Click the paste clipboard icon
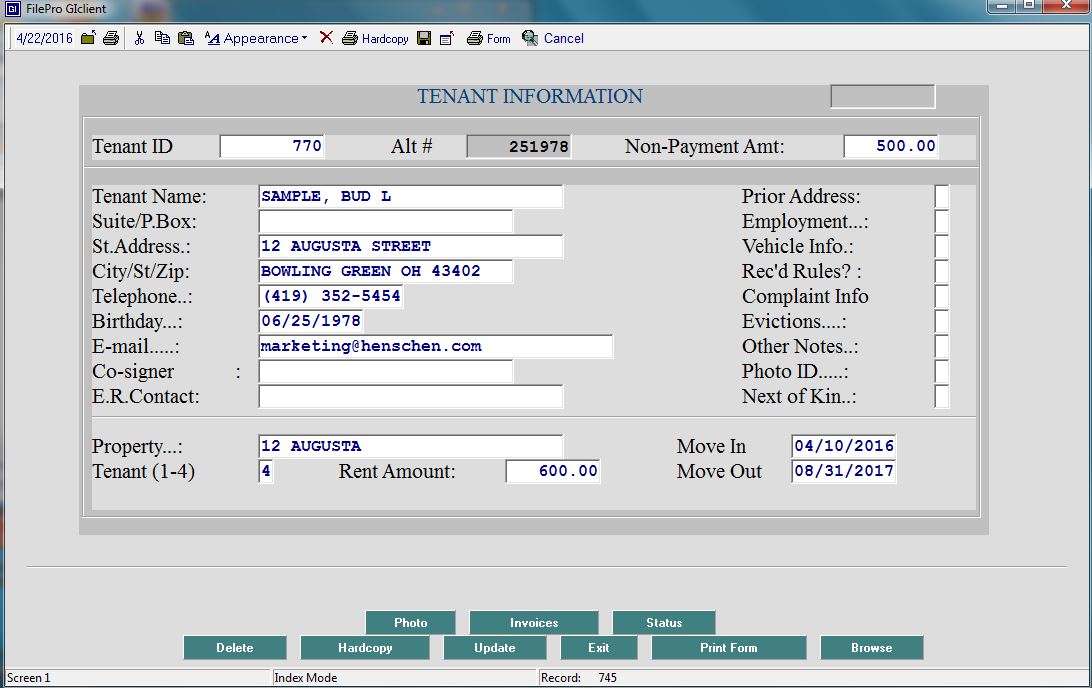 [185, 38]
